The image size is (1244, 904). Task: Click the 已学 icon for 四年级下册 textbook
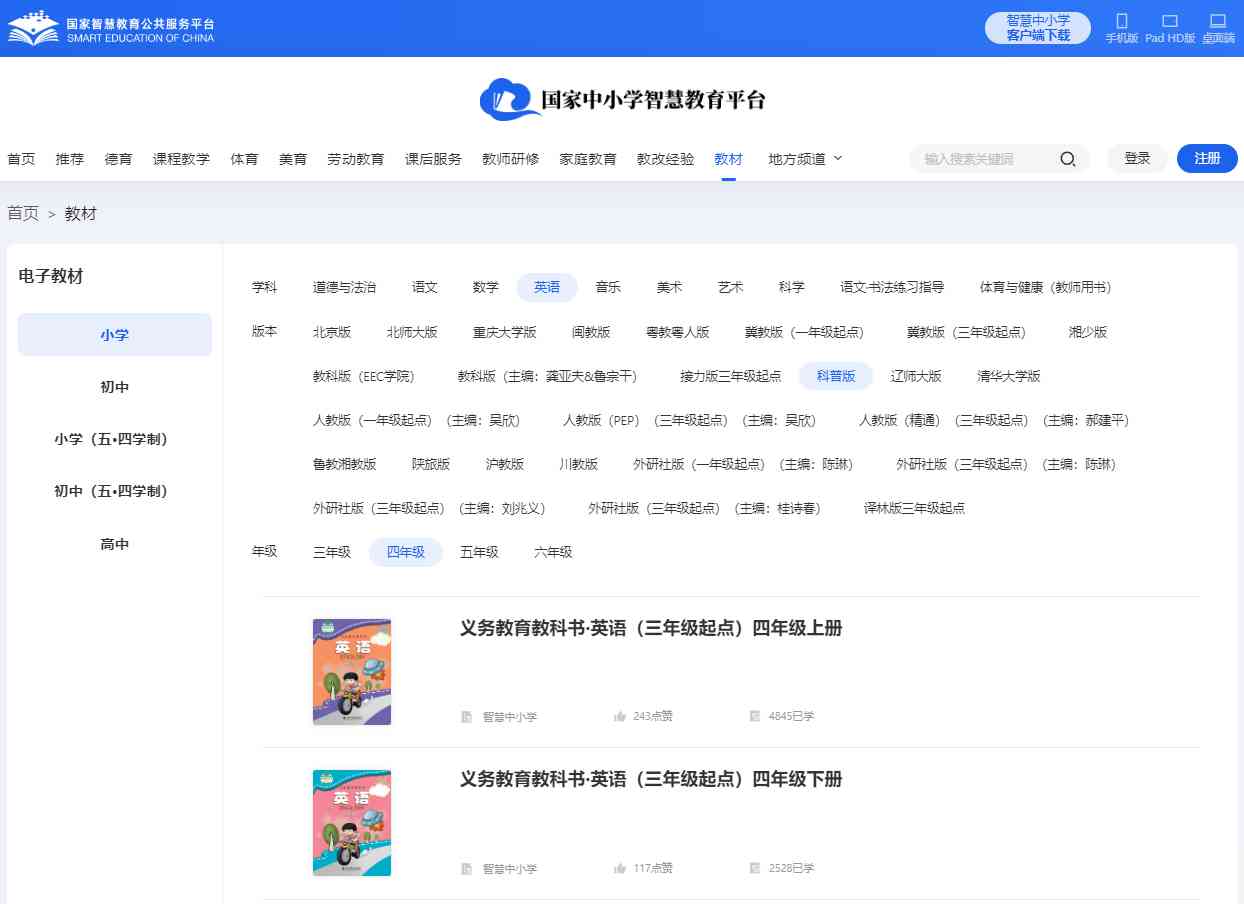click(x=755, y=868)
